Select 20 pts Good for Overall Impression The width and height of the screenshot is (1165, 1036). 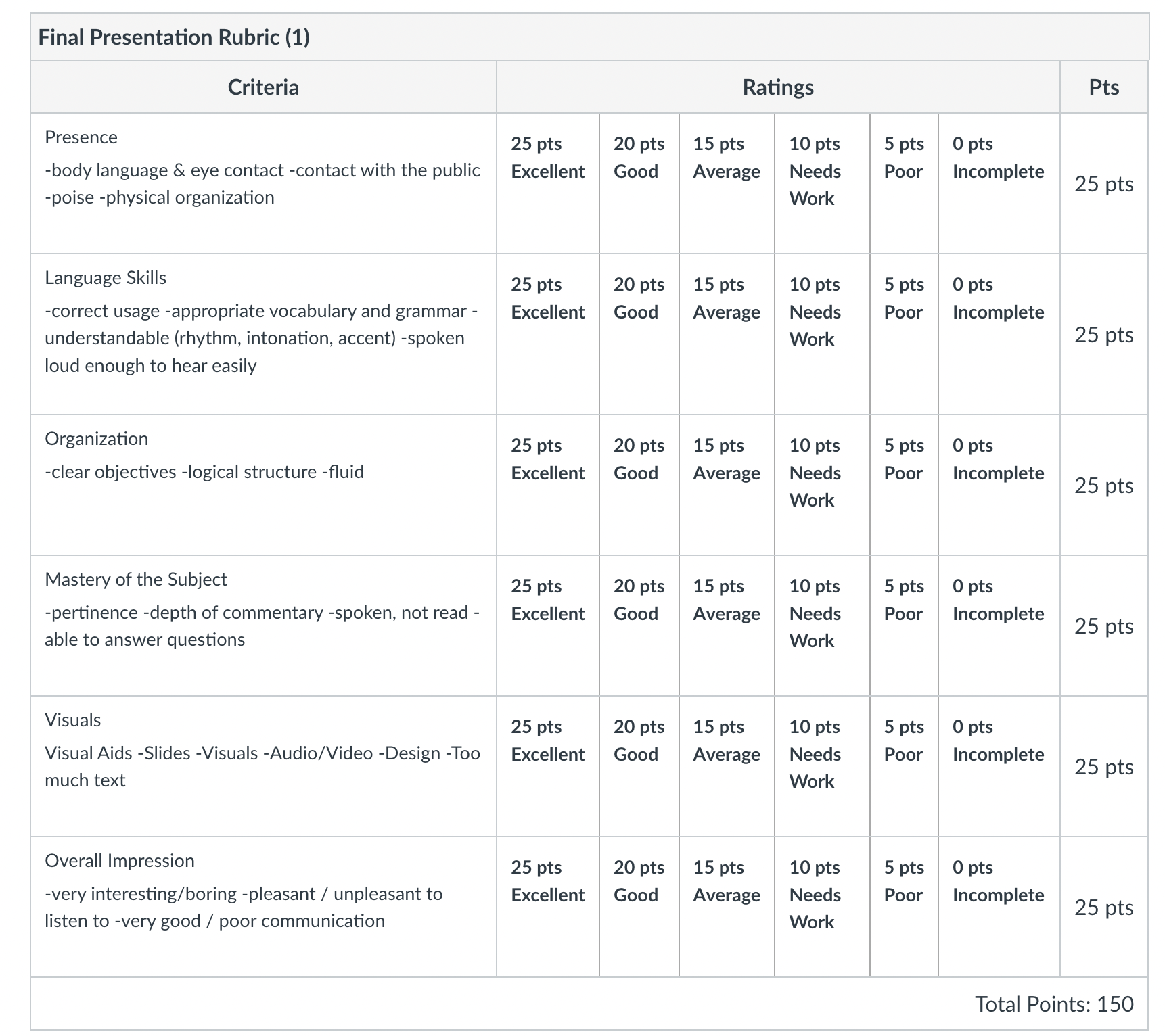[x=639, y=907]
